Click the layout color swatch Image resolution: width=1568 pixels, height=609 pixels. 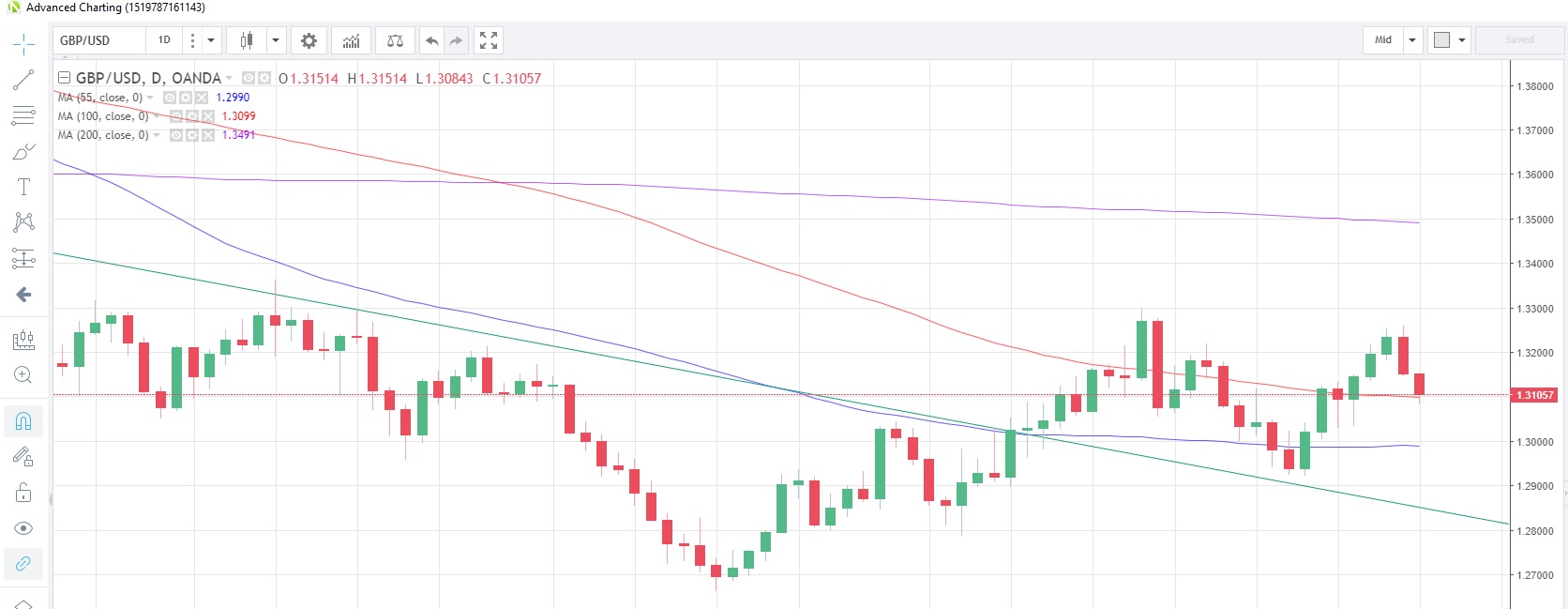coord(1441,40)
